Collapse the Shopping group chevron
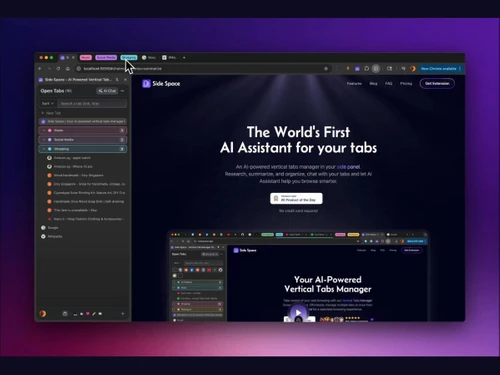Viewport: 500px width, 375px height. tap(44, 149)
